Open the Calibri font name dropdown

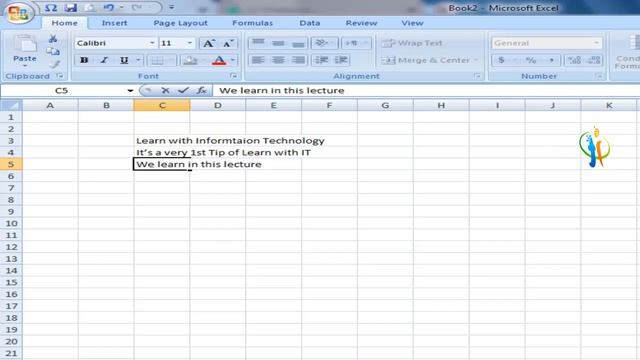pyautogui.click(x=152, y=43)
